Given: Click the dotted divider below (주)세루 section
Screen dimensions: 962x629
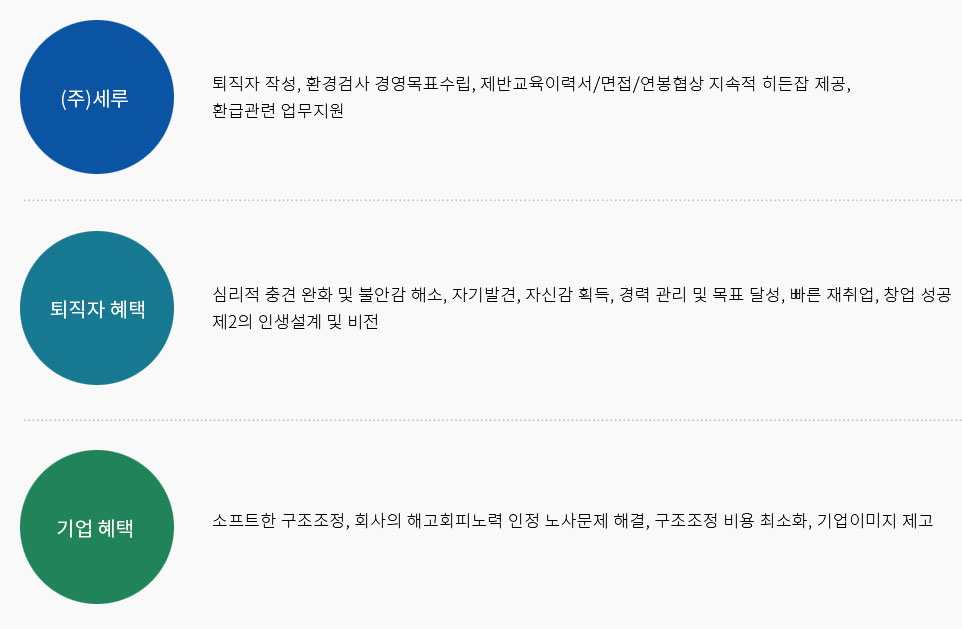Looking at the screenshot, I should pos(493,200).
